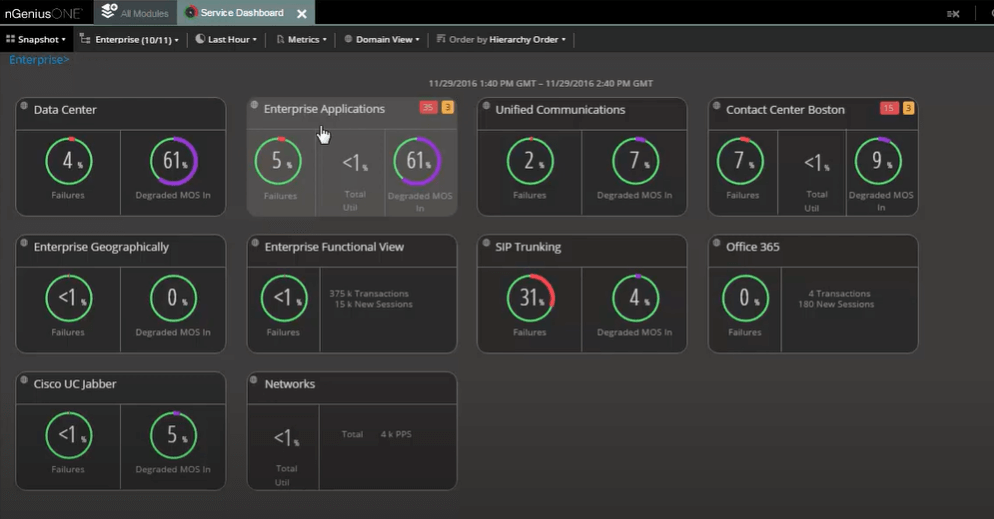The image size is (994, 519).
Task: Click Enterprise Functional View <1% Failures gauge
Action: click(x=284, y=298)
